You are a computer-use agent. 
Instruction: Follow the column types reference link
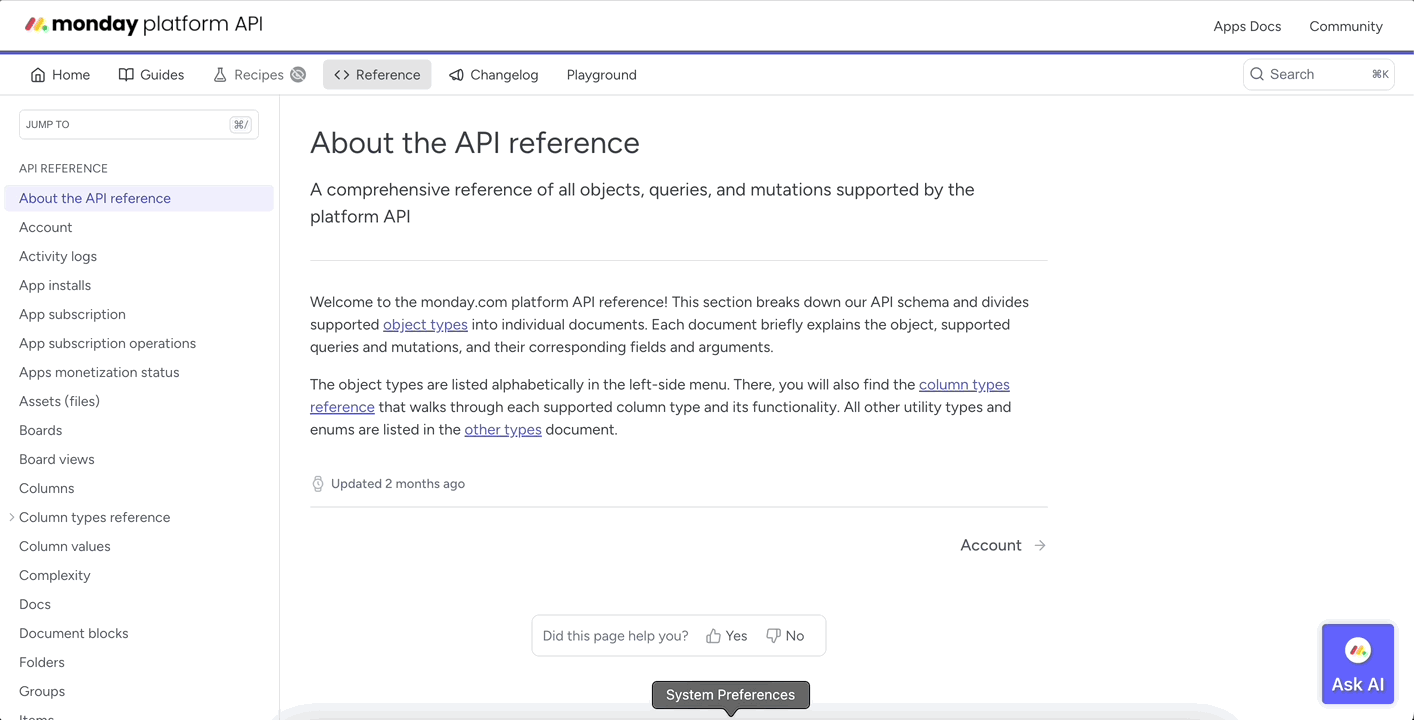(964, 384)
